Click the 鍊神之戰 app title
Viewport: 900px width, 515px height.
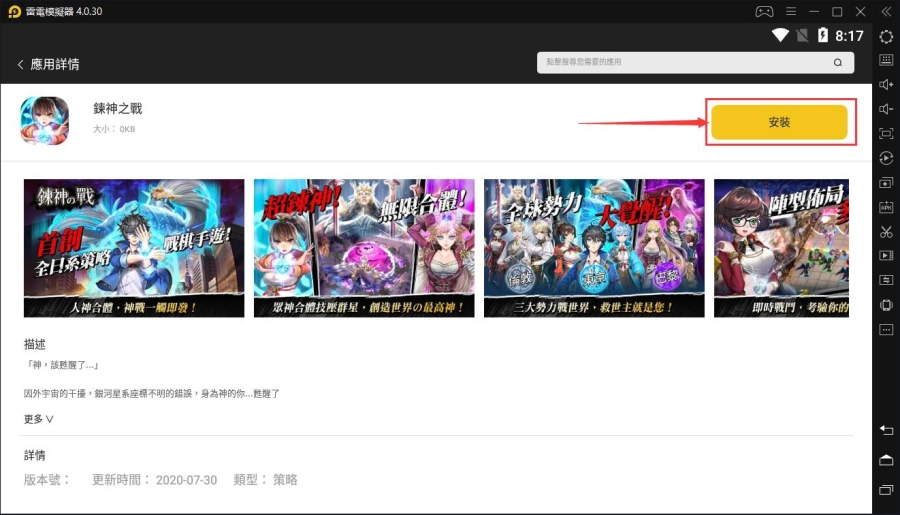coord(118,109)
